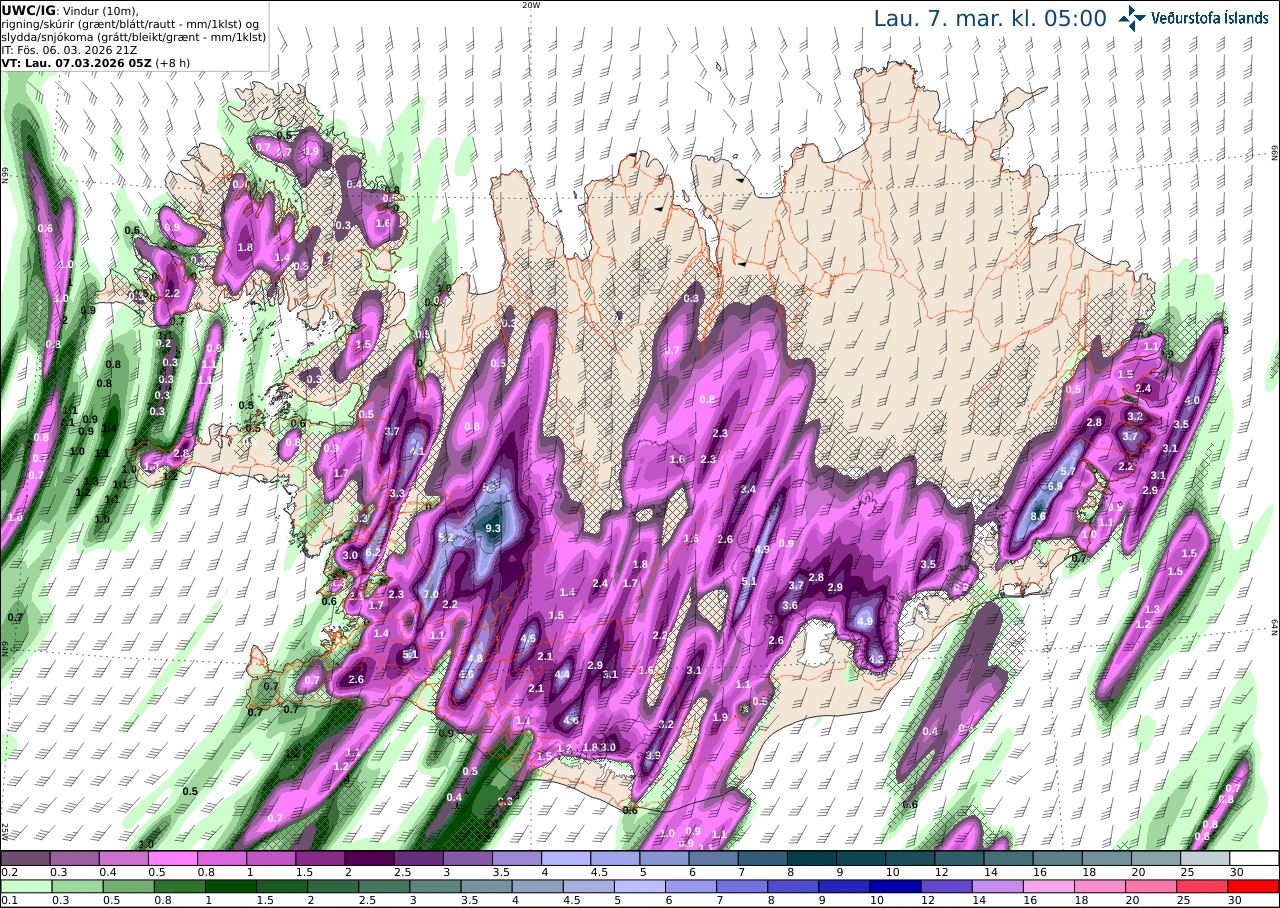Click the 6.2 precipitation value on map
The height and width of the screenshot is (908, 1280).
[x=374, y=552]
